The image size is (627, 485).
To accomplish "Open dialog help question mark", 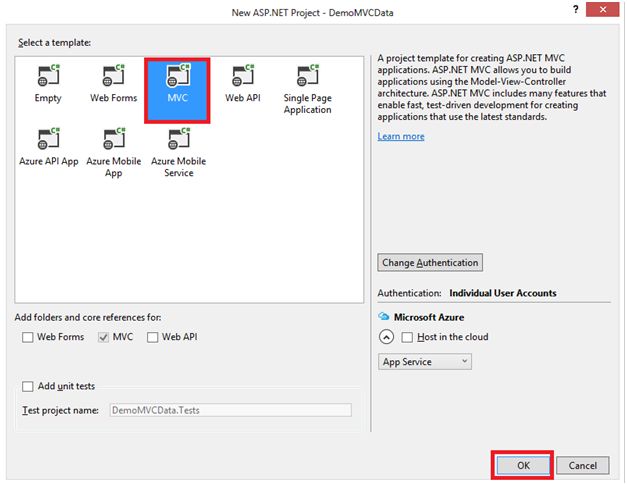I will (x=575, y=10).
